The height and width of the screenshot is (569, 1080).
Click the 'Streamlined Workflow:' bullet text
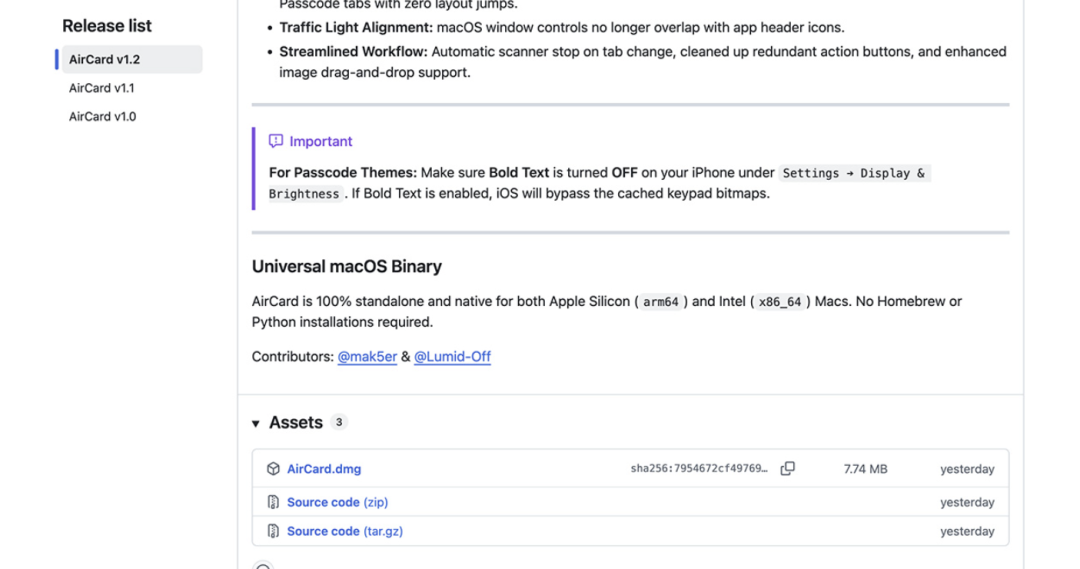353,52
